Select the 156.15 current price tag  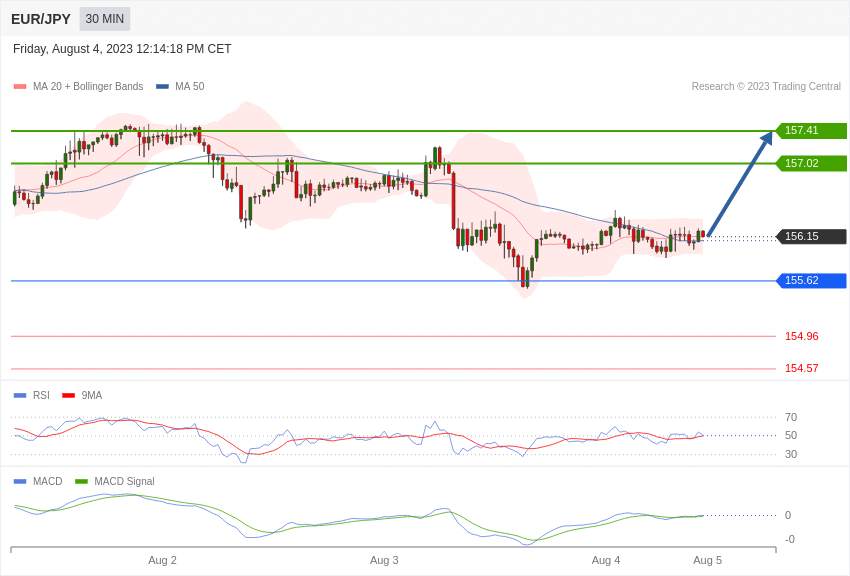[x=811, y=236]
